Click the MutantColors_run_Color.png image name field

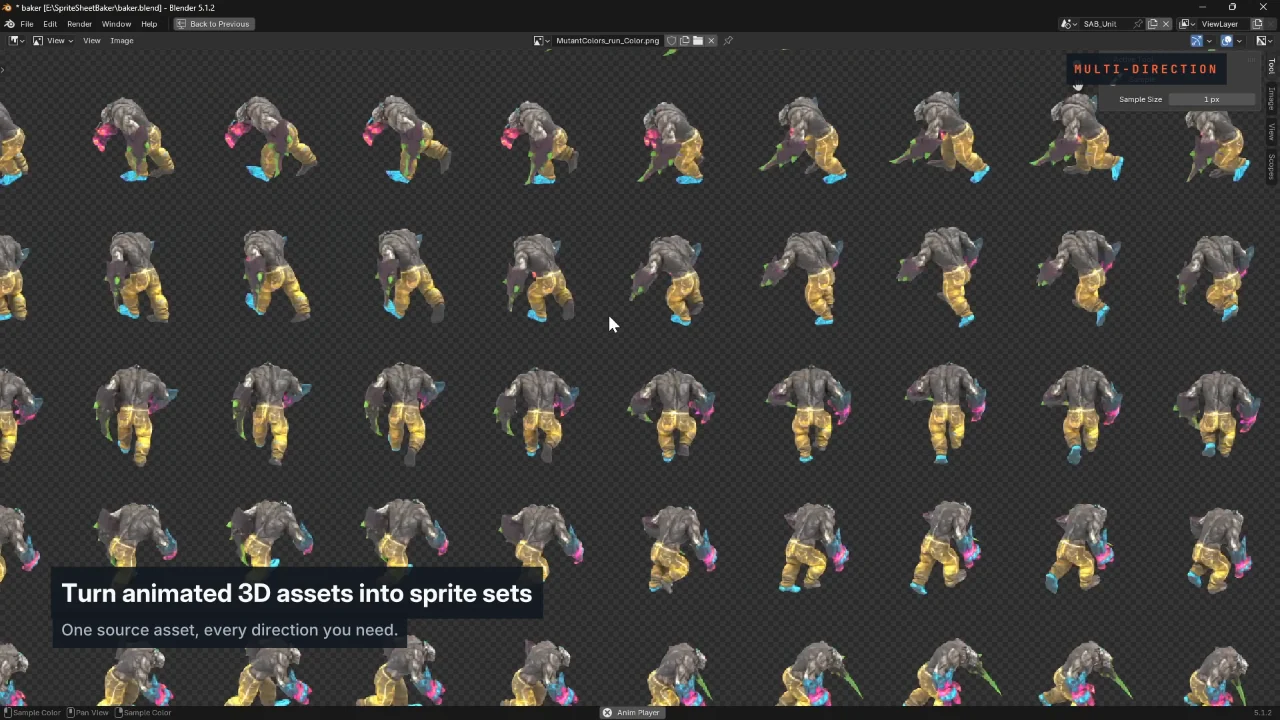(607, 41)
